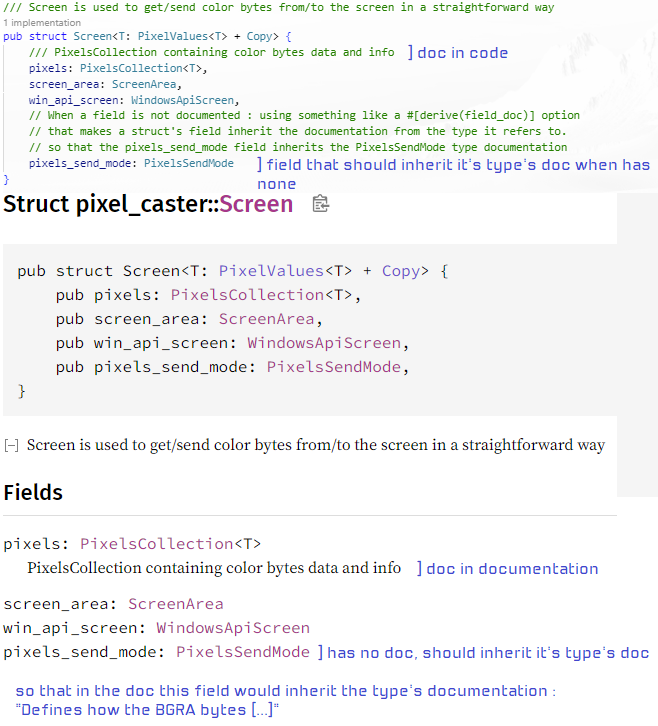Viewport: 658px width, 726px height.
Task: Open PixelsSendMode link in declaration block
Action: coord(333,367)
